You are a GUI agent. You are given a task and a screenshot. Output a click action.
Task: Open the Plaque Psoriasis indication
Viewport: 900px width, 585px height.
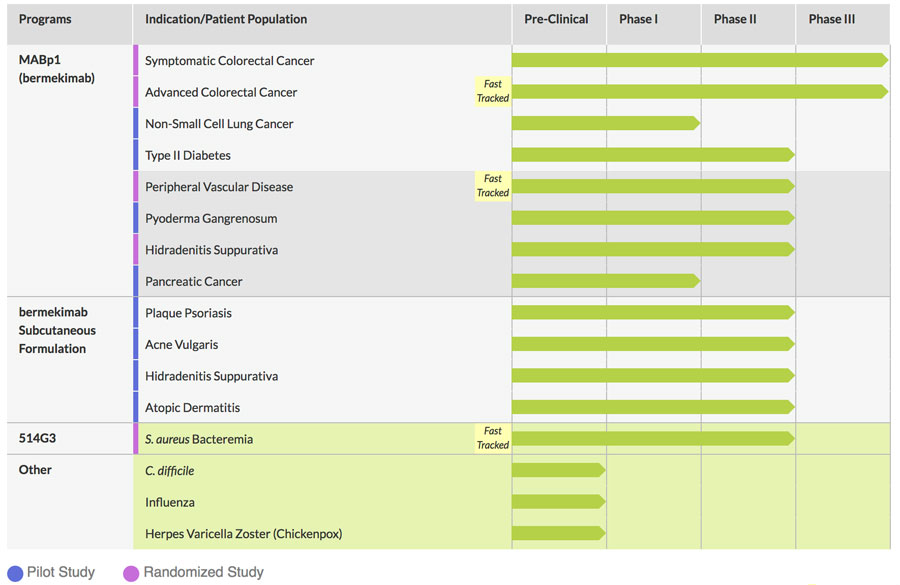188,313
